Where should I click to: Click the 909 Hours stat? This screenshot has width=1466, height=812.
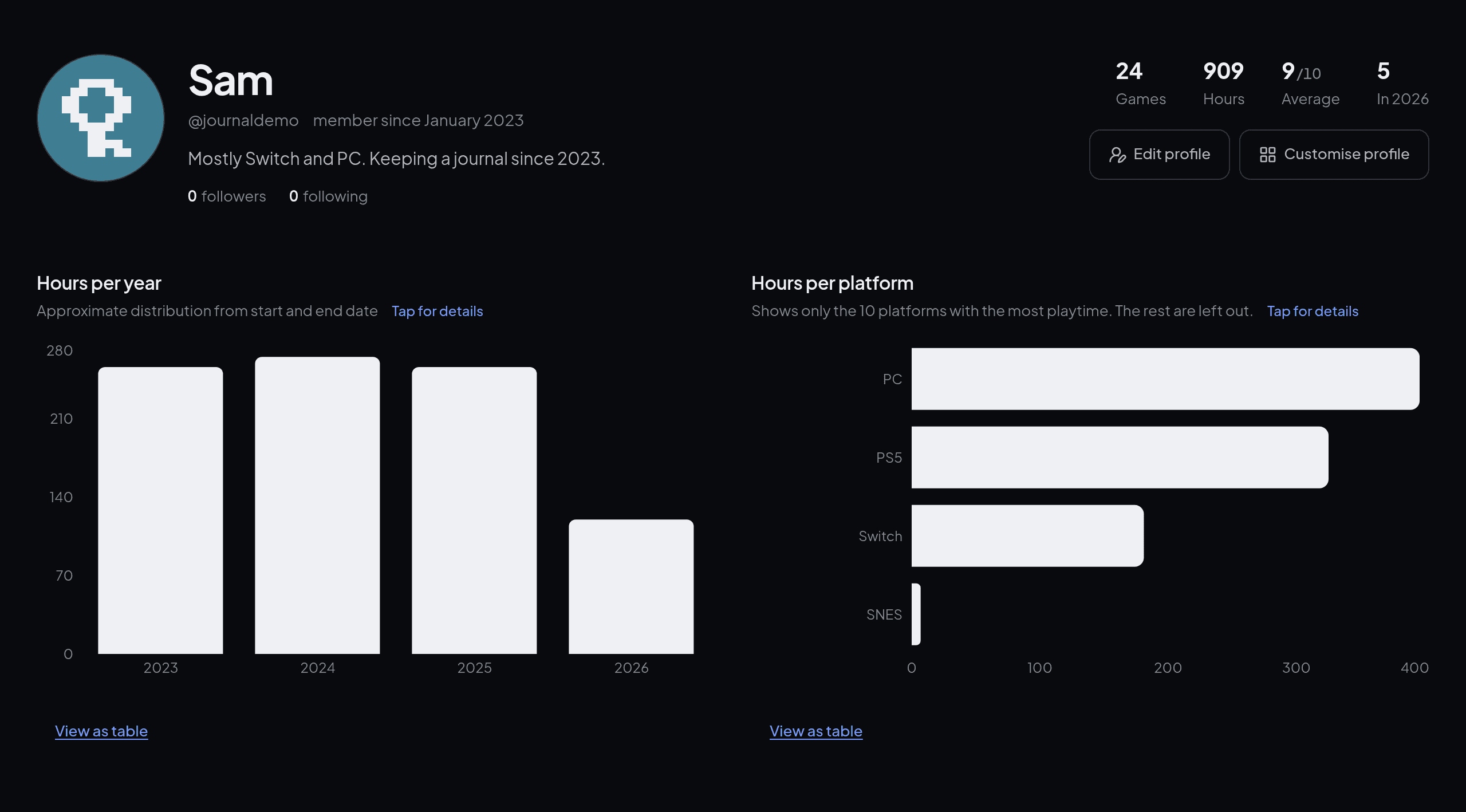1224,84
